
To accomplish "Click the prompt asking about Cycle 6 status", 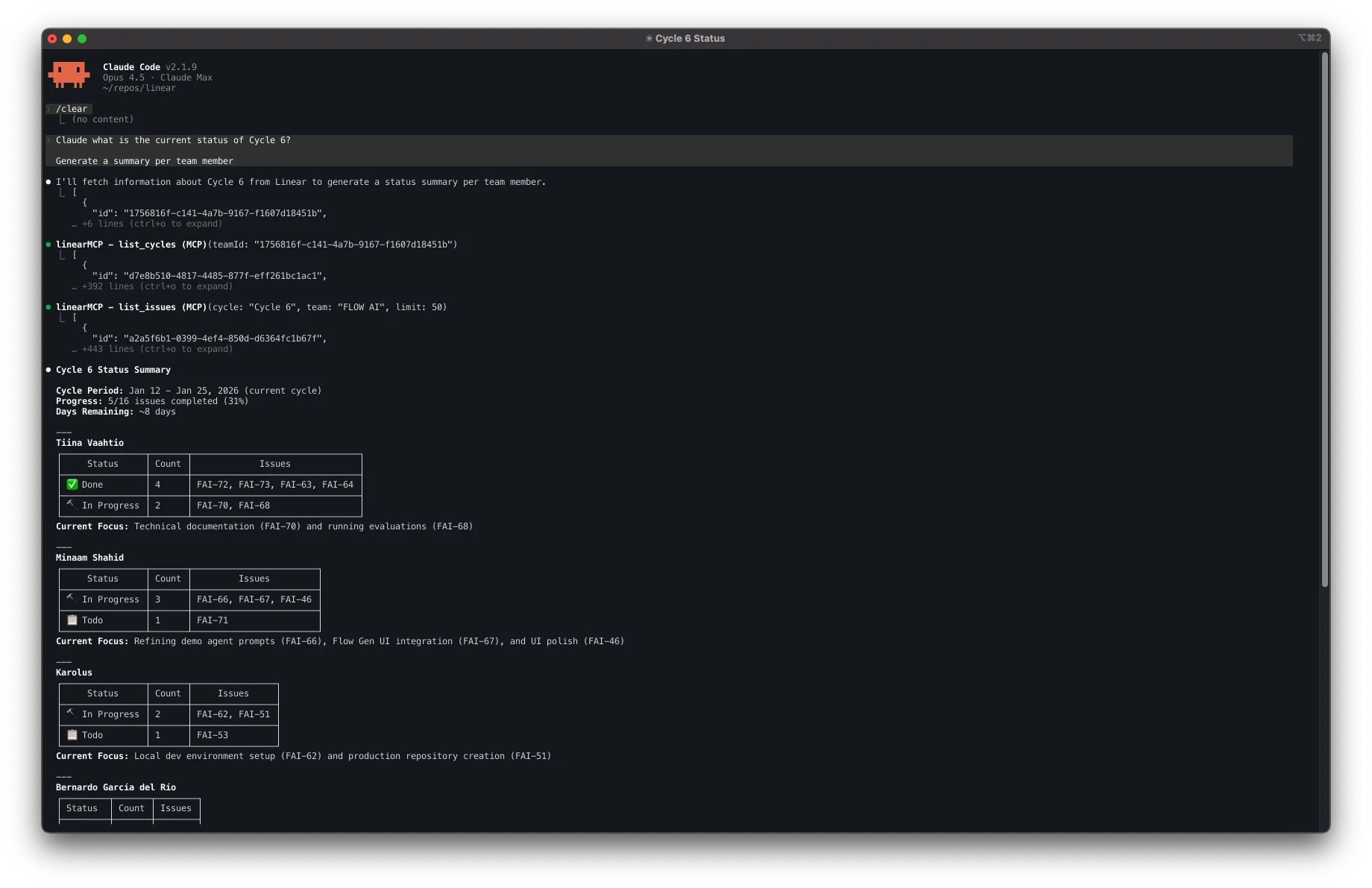I will pos(173,140).
